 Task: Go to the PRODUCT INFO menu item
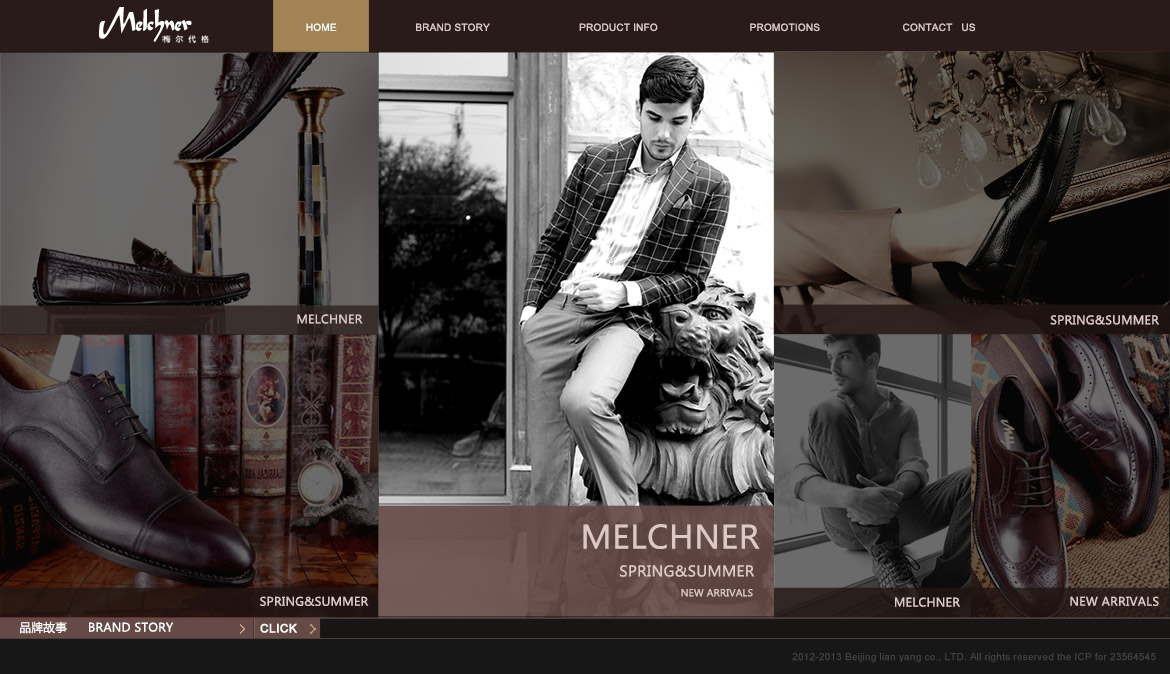pos(618,27)
